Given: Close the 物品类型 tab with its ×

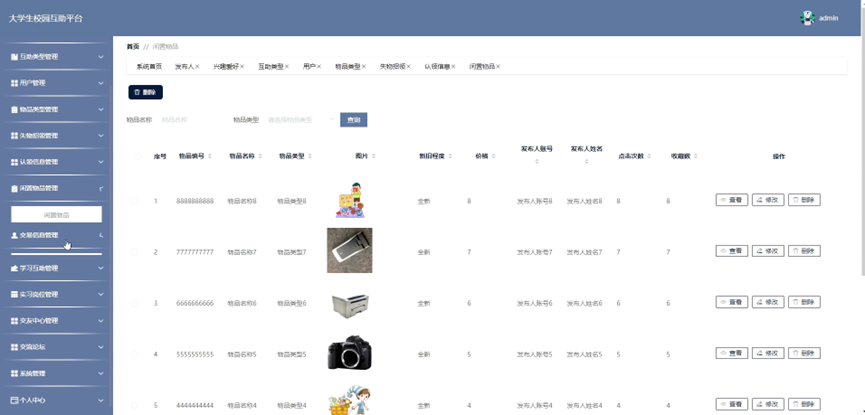Looking at the screenshot, I should click(364, 67).
